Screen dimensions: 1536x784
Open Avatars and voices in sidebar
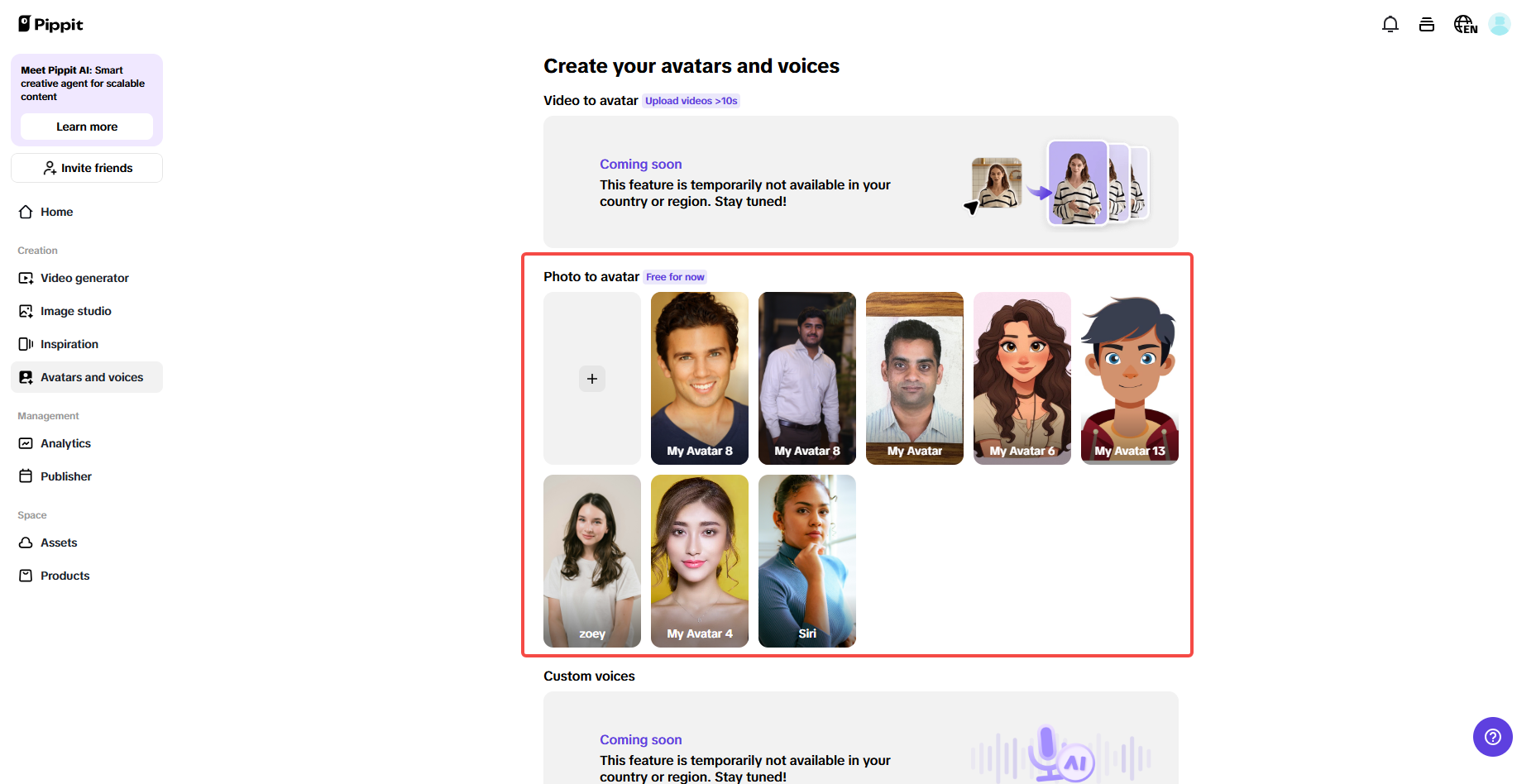tap(87, 377)
